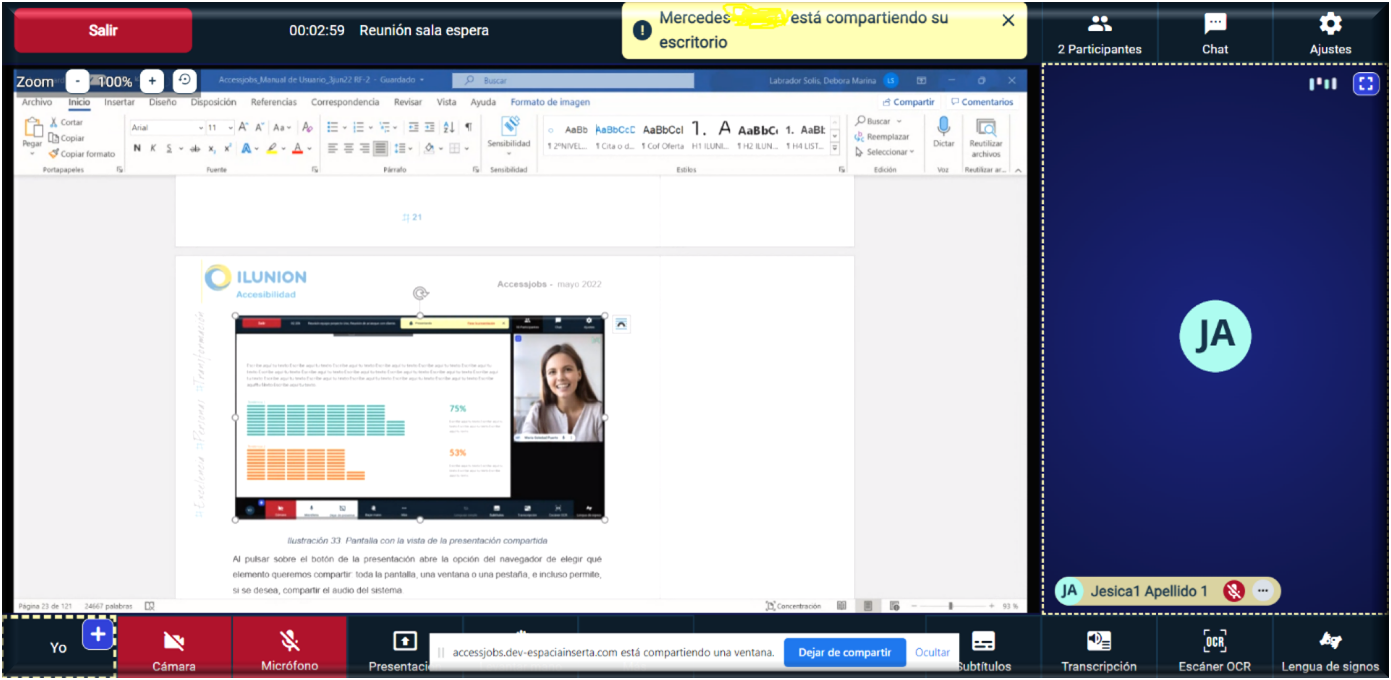Expand the Estilos gallery
The width and height of the screenshot is (1391, 680).
click(x=835, y=150)
